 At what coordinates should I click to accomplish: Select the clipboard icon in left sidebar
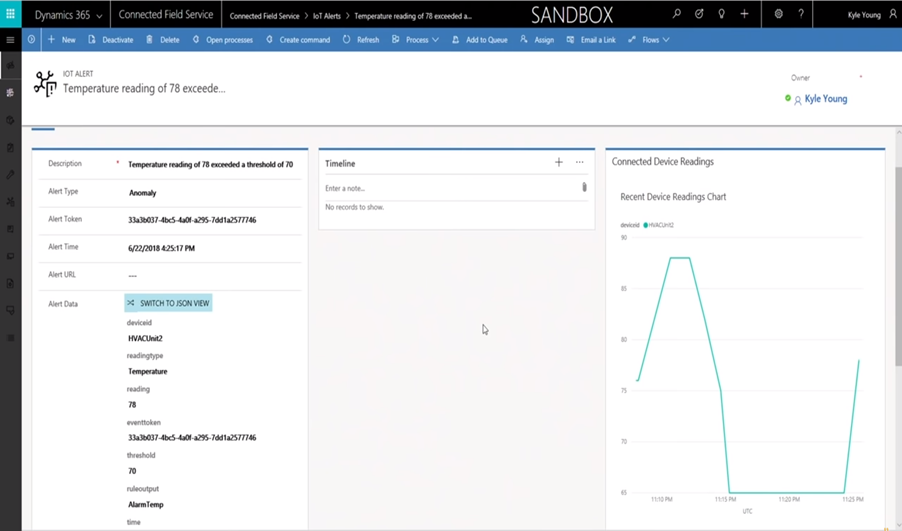[x=10, y=147]
